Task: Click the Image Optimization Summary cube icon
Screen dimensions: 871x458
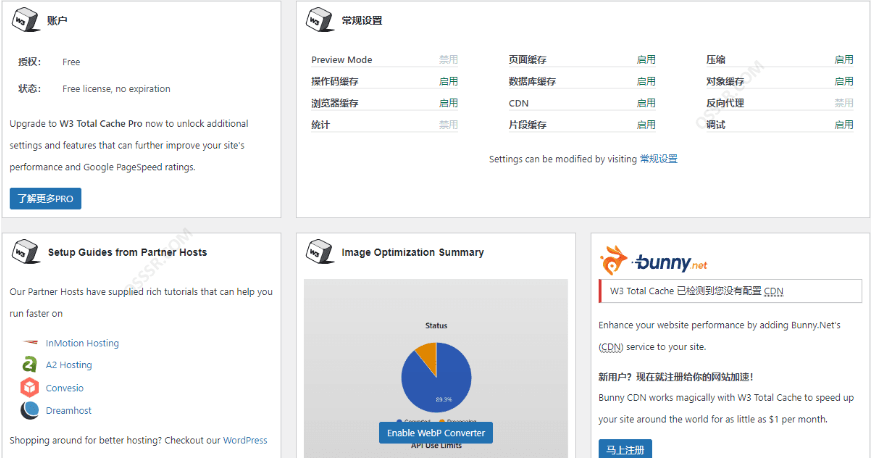Action: coord(319,252)
